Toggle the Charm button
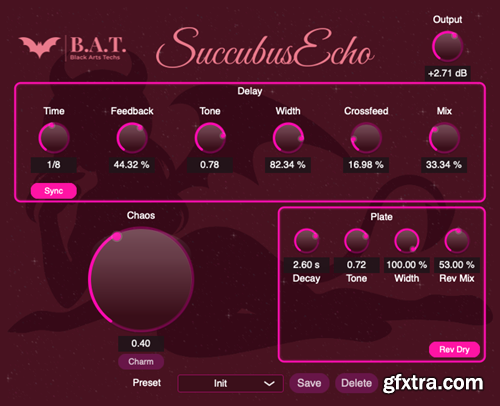Viewport: 500px width, 406px height. pyautogui.click(x=141, y=362)
